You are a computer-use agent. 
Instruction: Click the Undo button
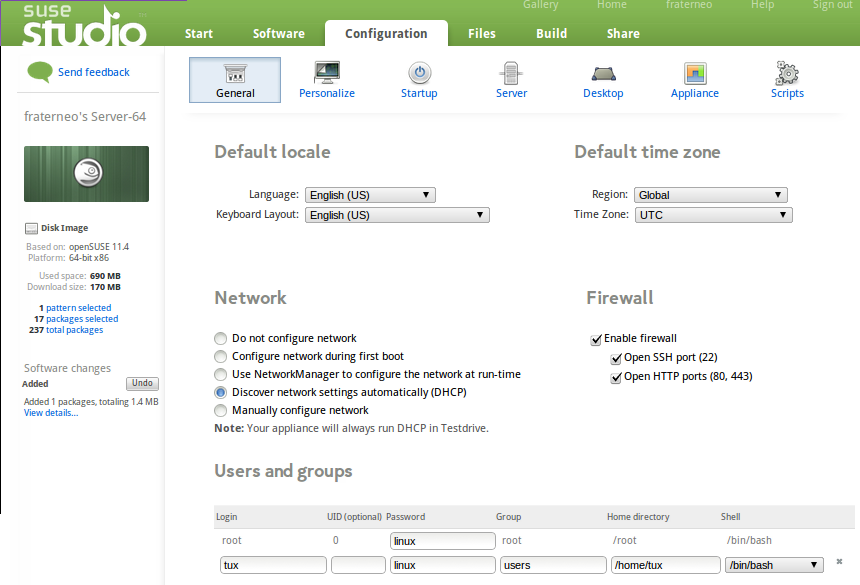[142, 383]
